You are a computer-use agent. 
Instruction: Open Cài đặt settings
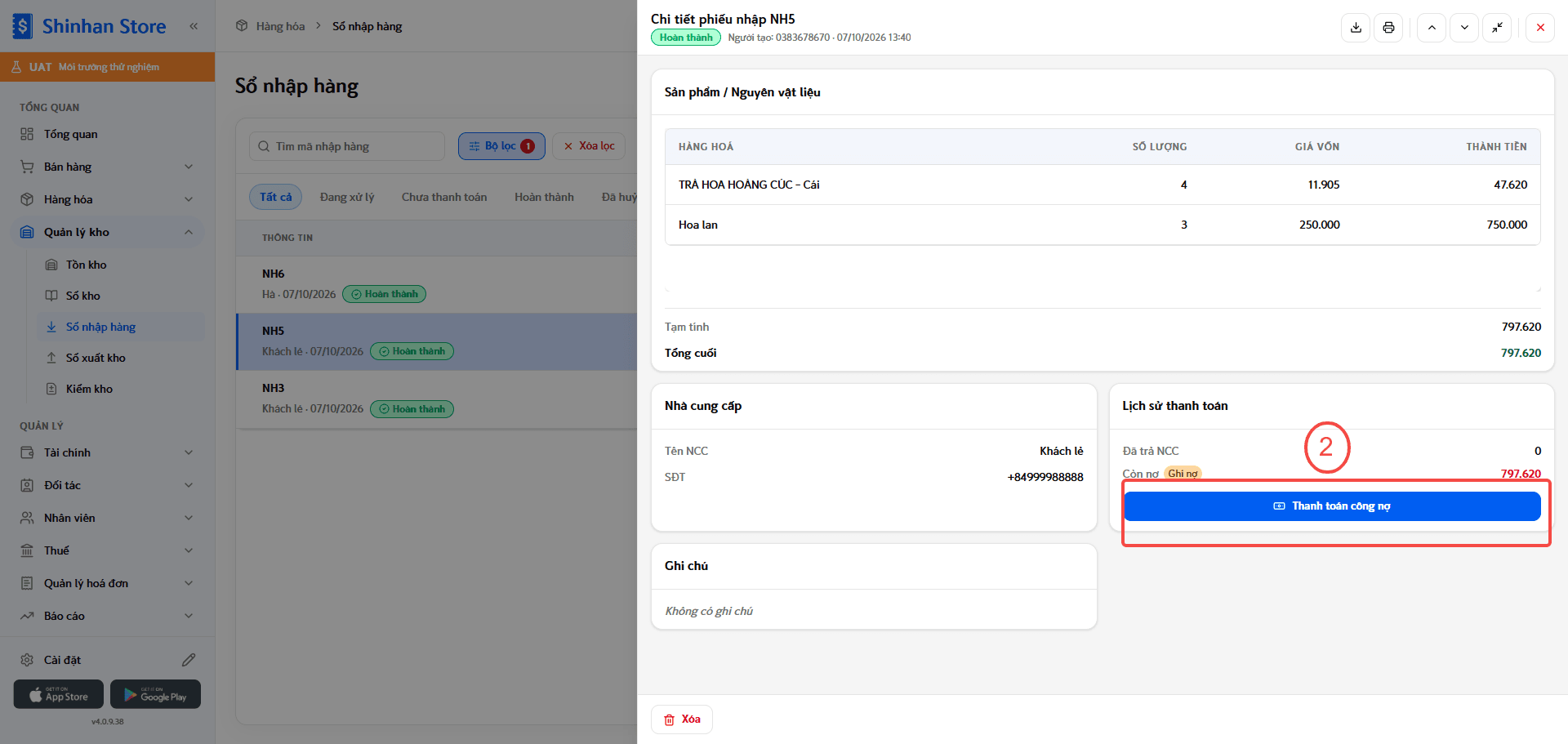pos(62,660)
